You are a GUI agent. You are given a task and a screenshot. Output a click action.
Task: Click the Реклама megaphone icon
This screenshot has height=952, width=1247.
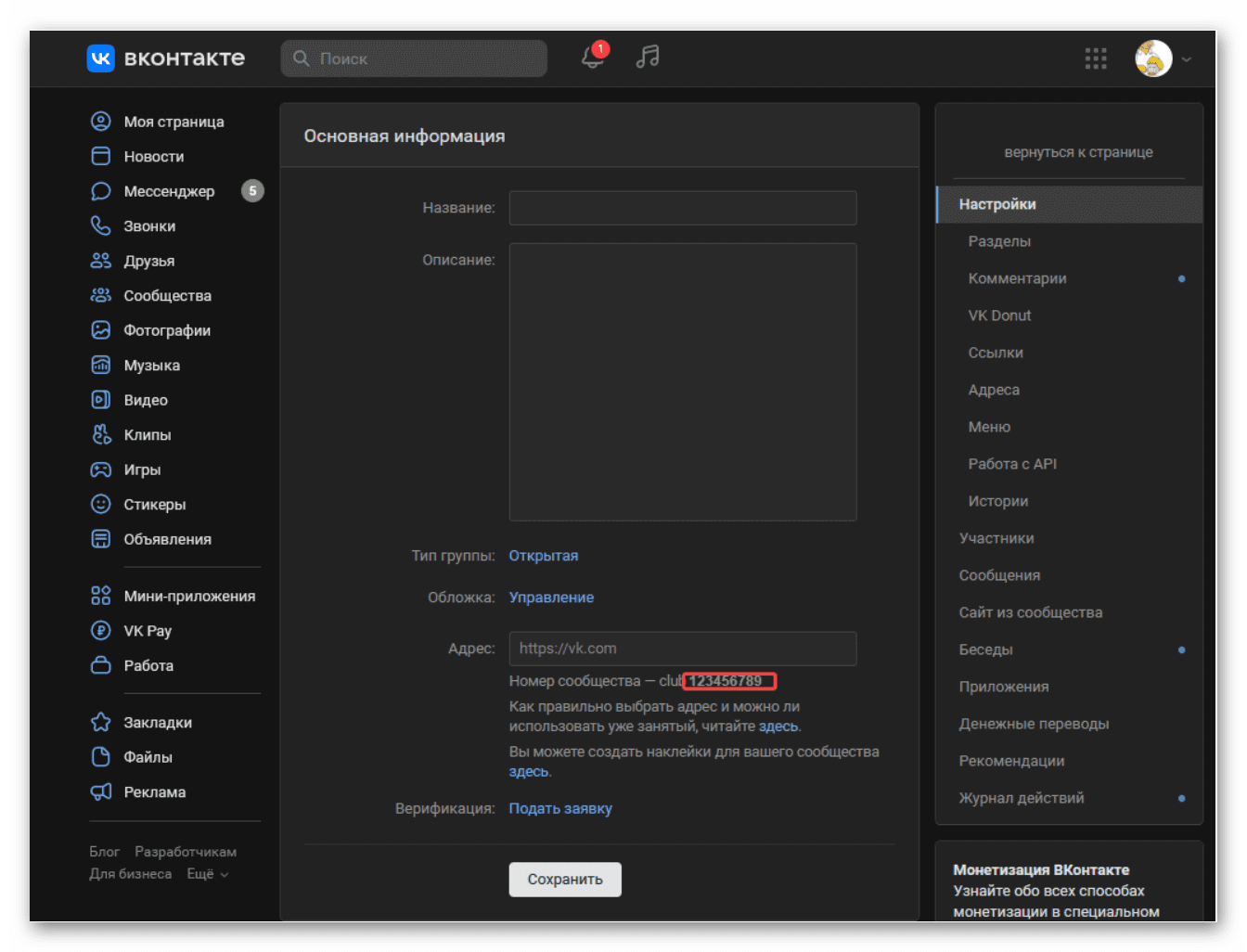pyautogui.click(x=100, y=791)
